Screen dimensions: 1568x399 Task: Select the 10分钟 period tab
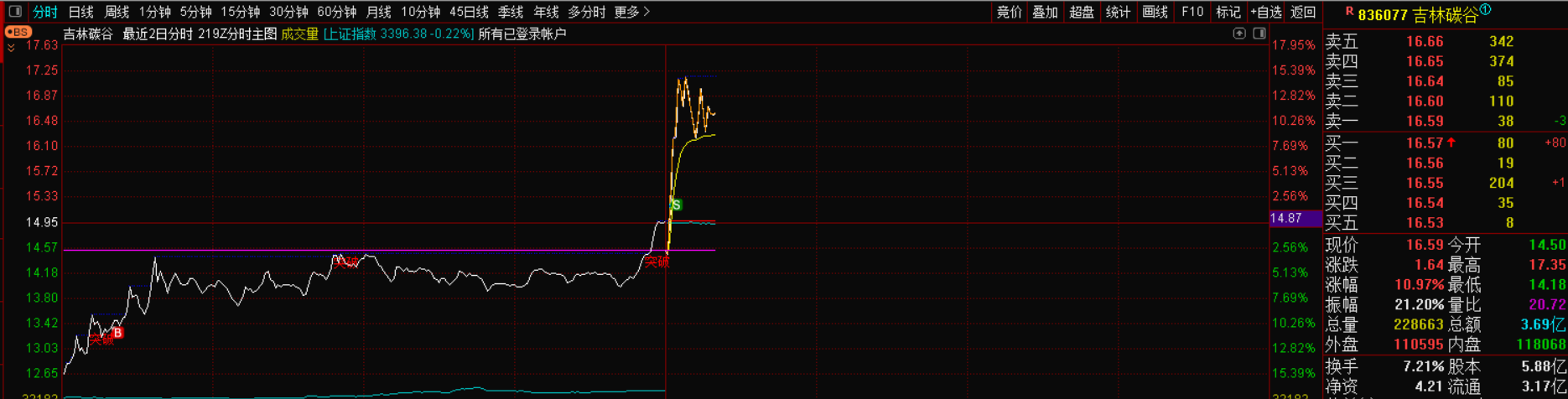tap(420, 12)
